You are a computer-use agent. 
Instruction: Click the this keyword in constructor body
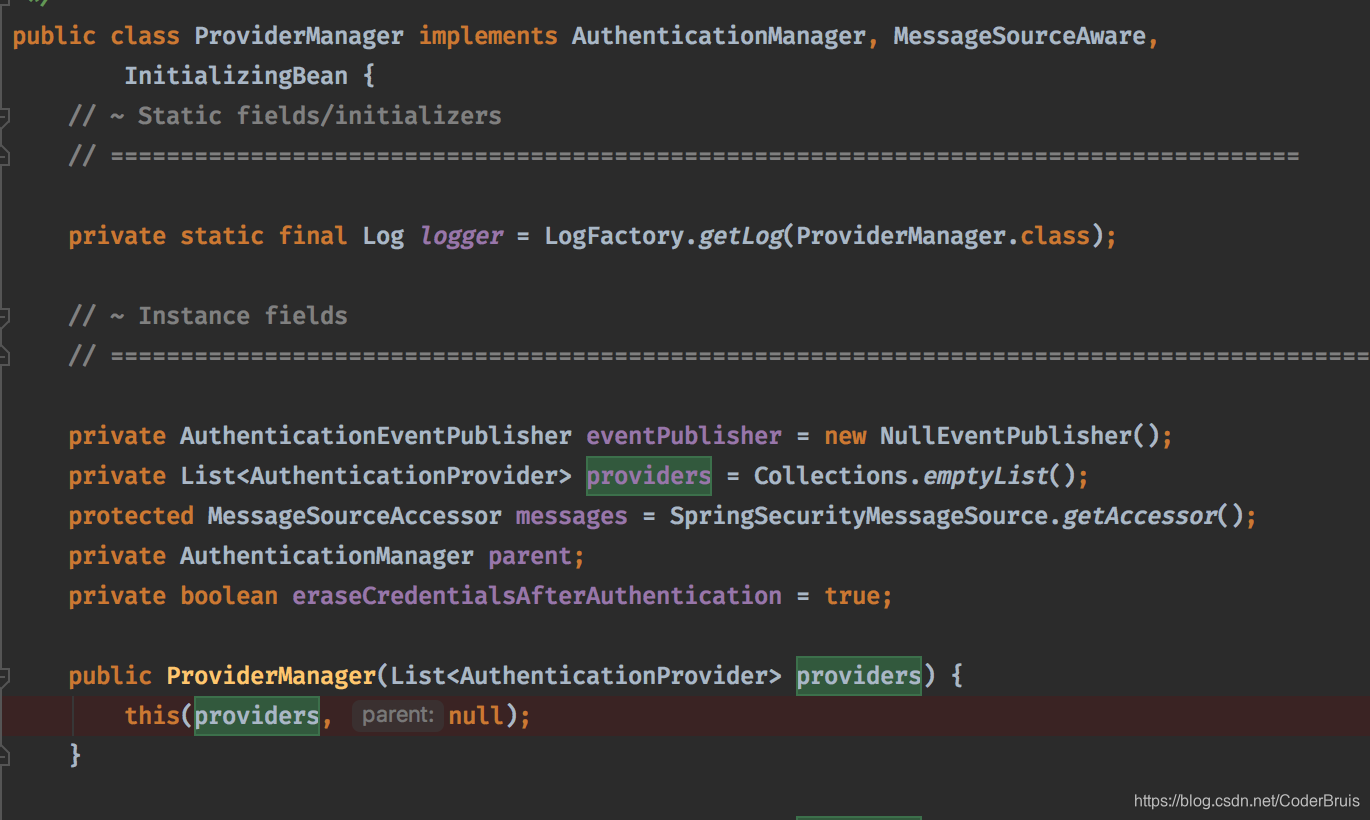[x=152, y=716]
